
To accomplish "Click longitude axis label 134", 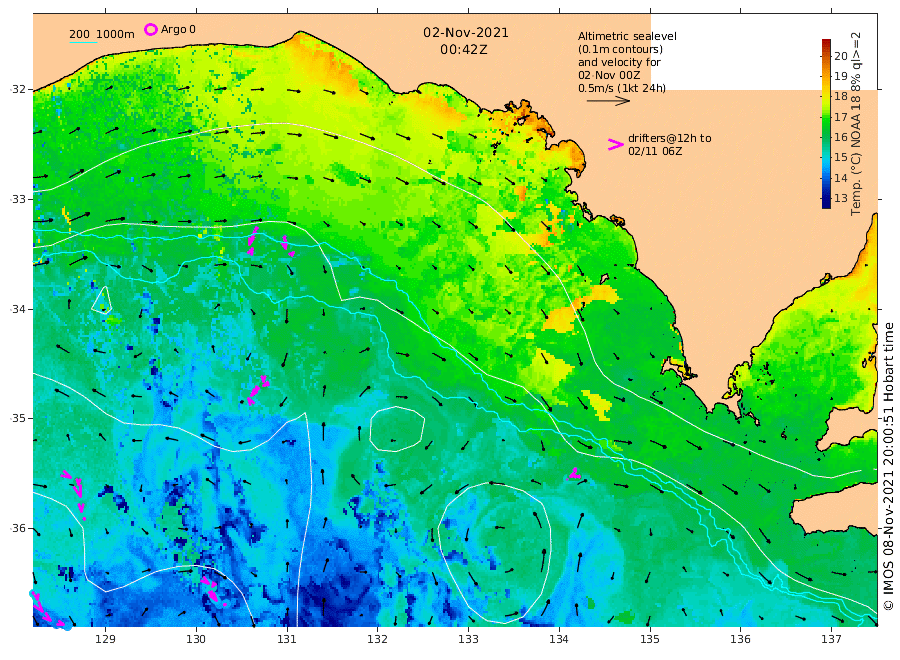I will (558, 639).
